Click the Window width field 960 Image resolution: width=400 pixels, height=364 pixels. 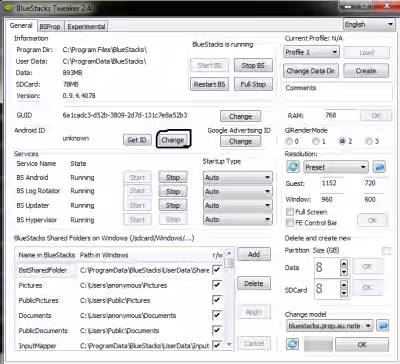point(332,199)
